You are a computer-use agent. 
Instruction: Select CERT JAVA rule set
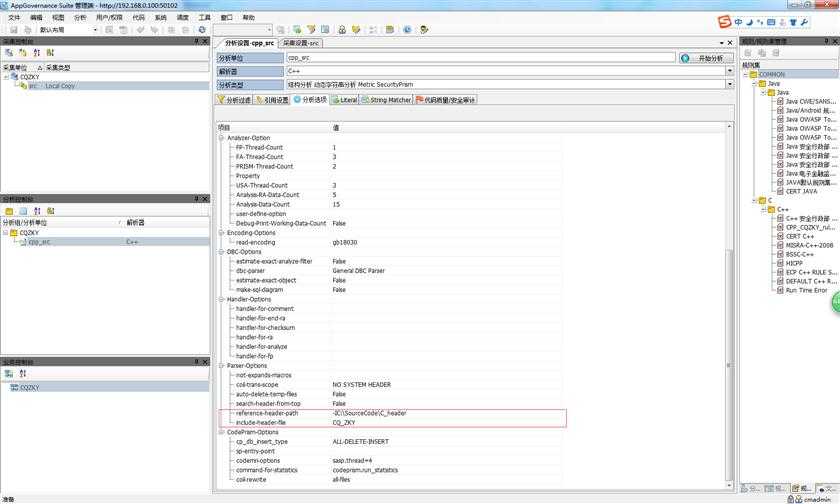click(x=801, y=191)
